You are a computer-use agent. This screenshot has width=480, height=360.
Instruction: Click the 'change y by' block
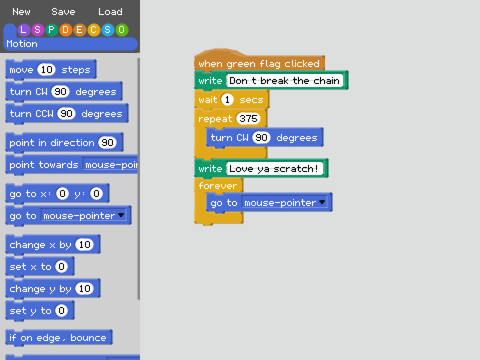point(53,289)
